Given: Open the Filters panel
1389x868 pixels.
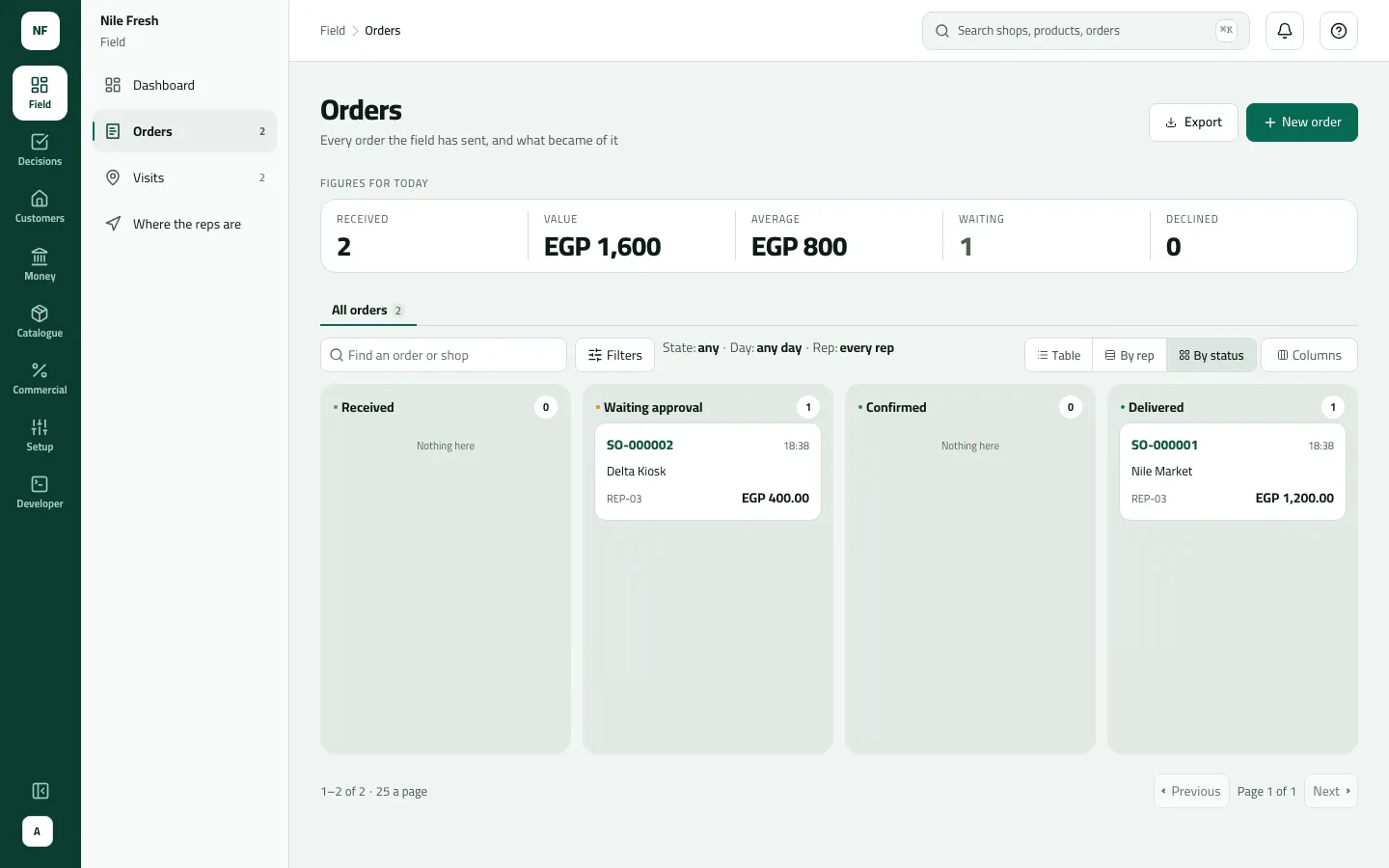Looking at the screenshot, I should (614, 355).
